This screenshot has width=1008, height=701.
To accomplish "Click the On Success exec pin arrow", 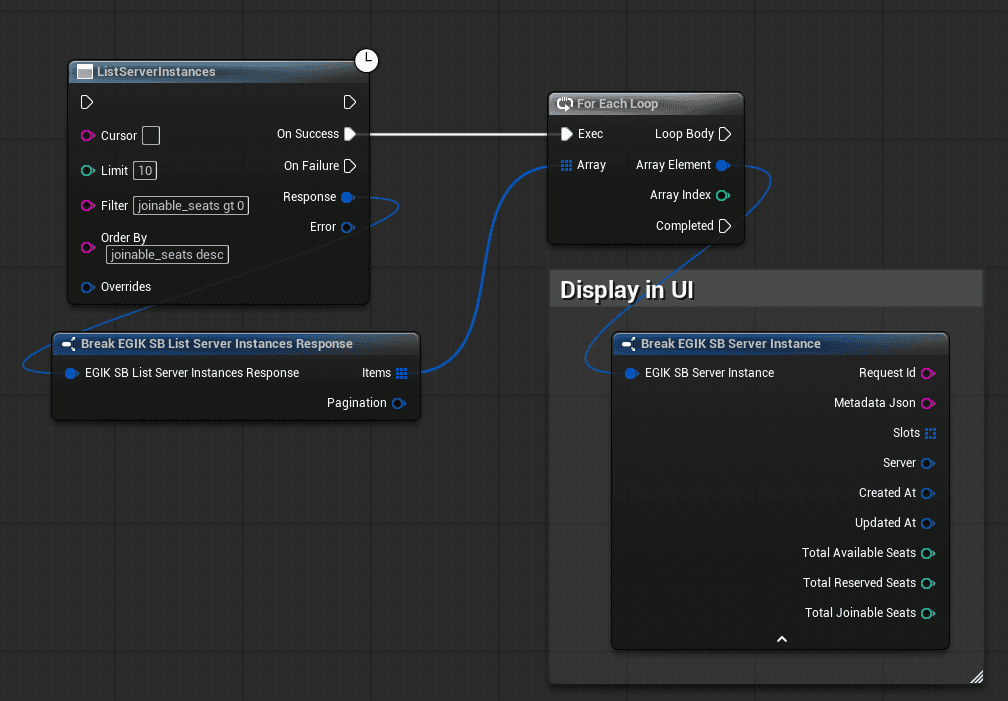I will click(x=350, y=134).
